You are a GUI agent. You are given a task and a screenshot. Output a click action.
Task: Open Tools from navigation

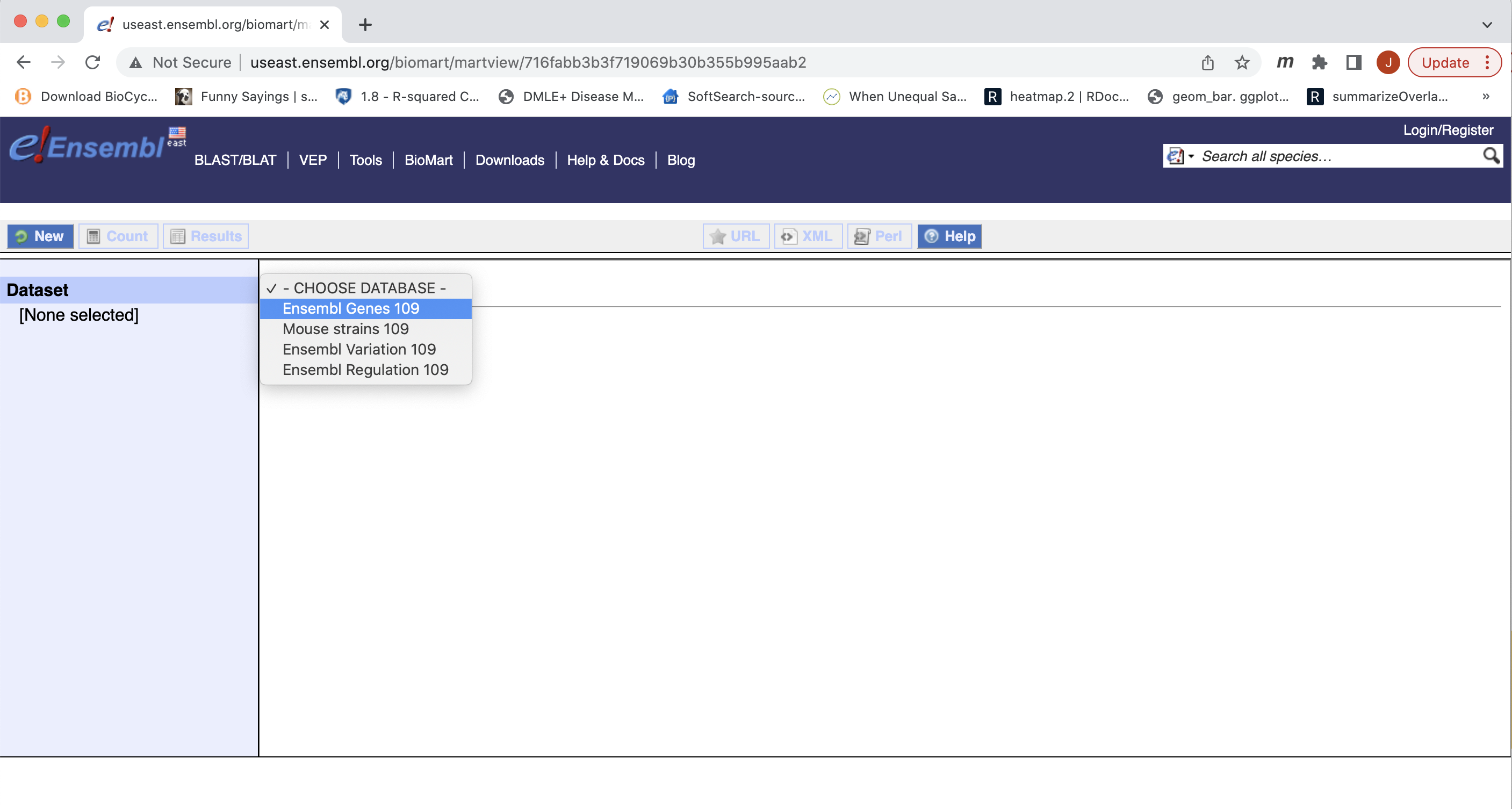[366, 160]
